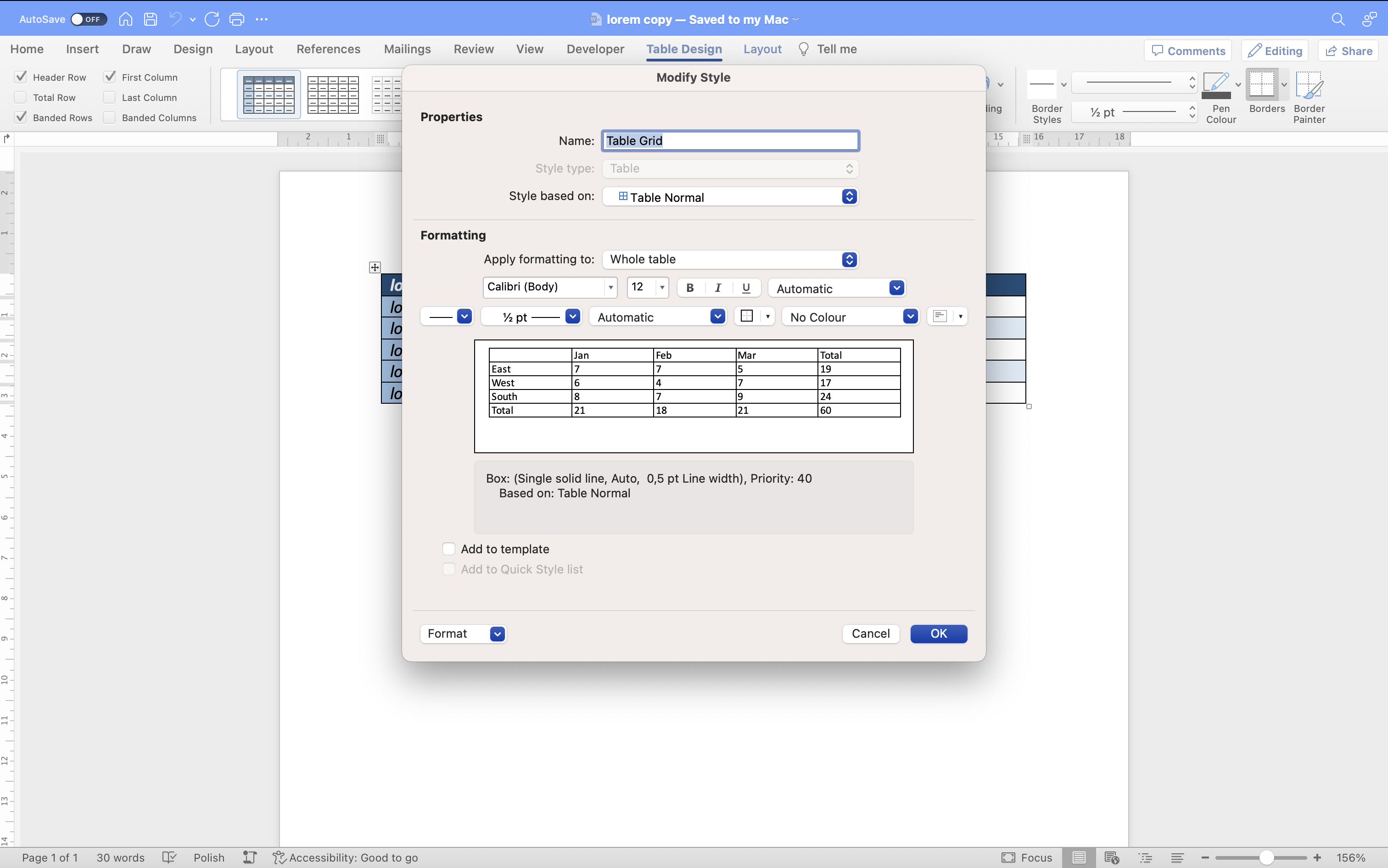Open the Style based on dropdown
The width and height of the screenshot is (1388, 868).
(x=730, y=197)
